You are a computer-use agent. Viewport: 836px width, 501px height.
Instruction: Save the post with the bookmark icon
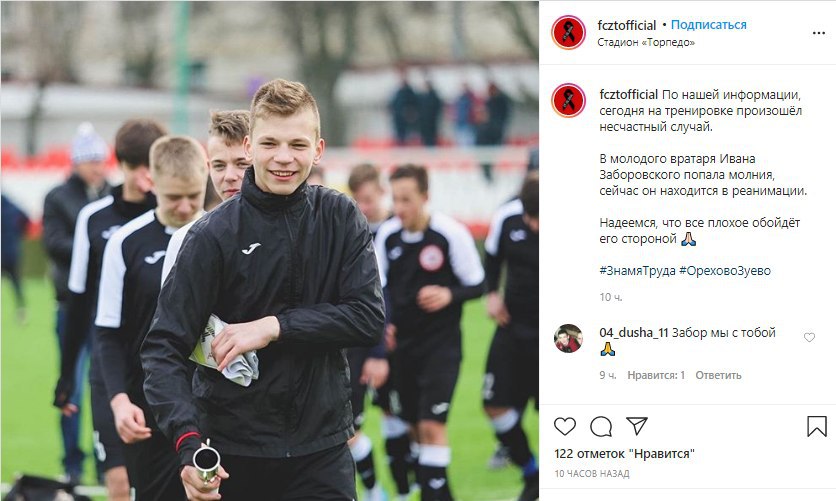coord(816,426)
